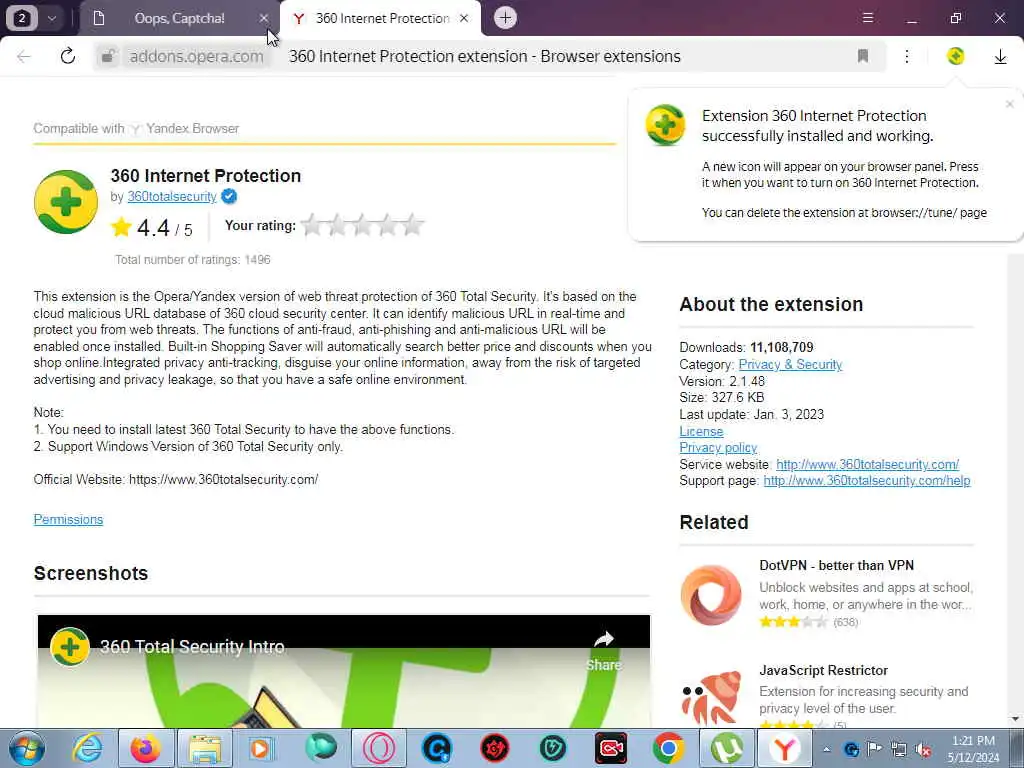Launch Opera browser from taskbar
1024x768 pixels.
coord(379,748)
